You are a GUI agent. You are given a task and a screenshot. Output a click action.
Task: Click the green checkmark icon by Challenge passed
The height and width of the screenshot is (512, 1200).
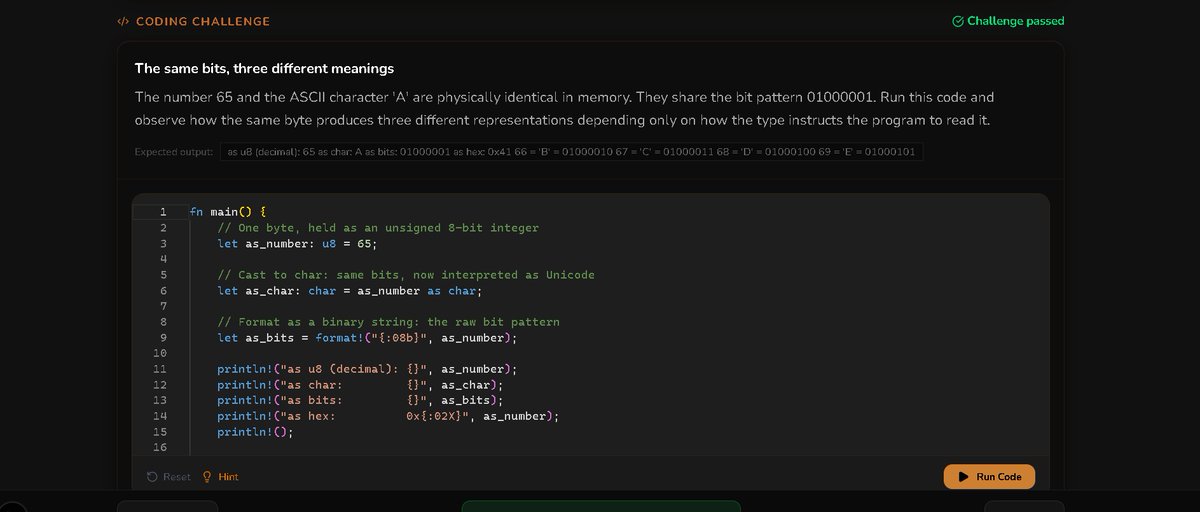(x=958, y=21)
